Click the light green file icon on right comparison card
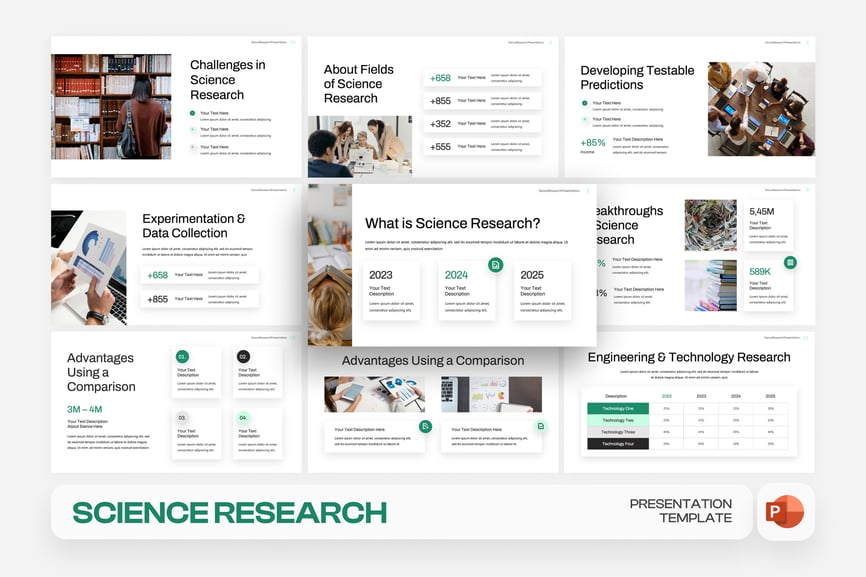This screenshot has width=866, height=577. [541, 426]
